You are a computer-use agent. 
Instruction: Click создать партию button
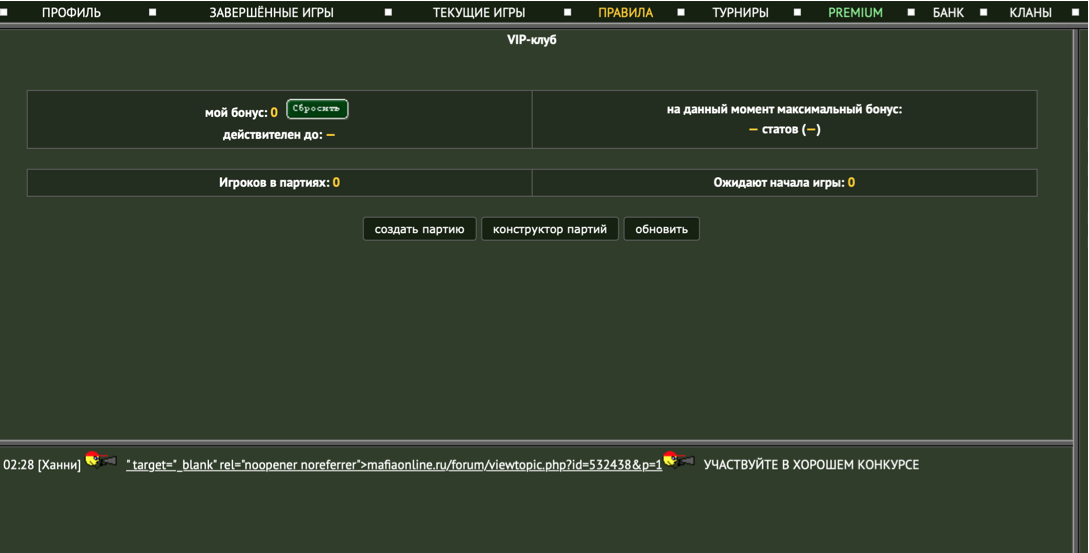pyautogui.click(x=419, y=229)
